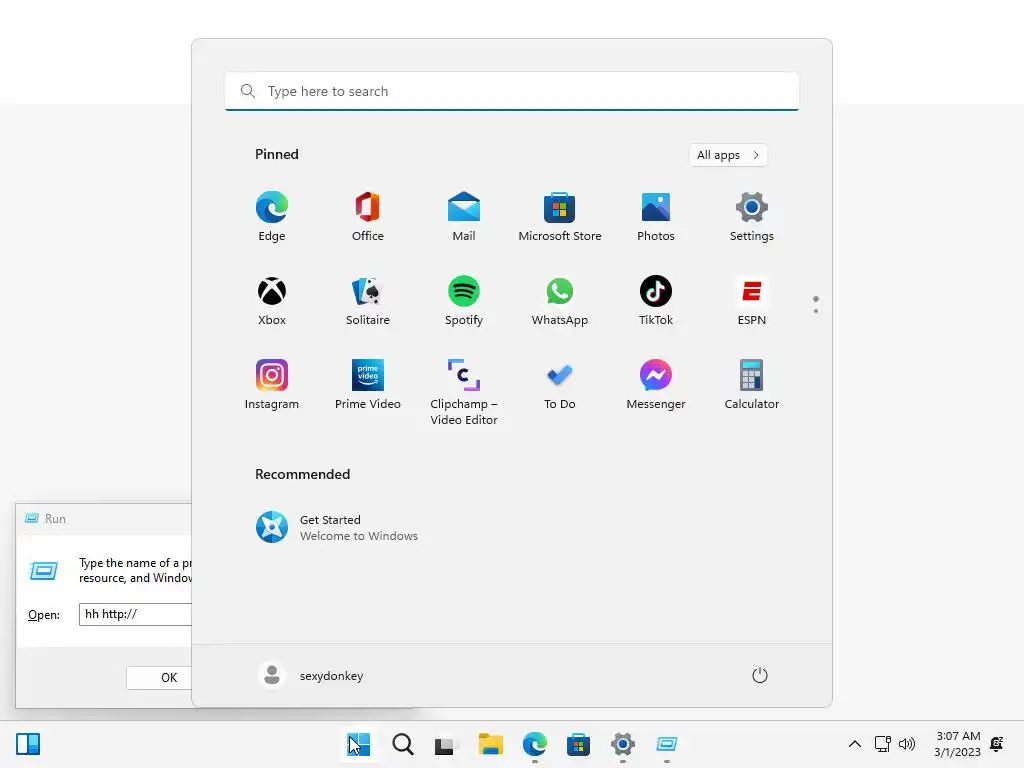Click the Type here to search box
This screenshot has height=768, width=1024.
click(512, 91)
